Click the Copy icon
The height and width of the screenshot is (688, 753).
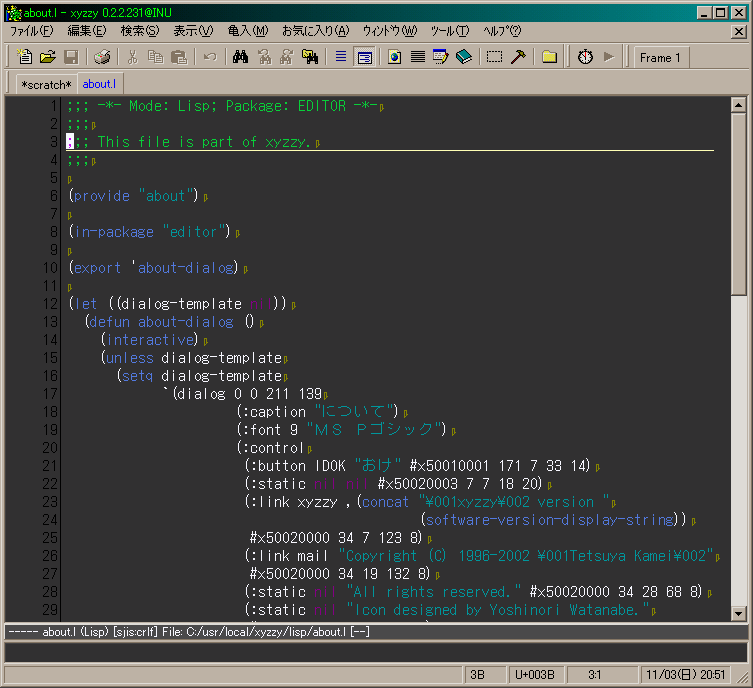[155, 57]
